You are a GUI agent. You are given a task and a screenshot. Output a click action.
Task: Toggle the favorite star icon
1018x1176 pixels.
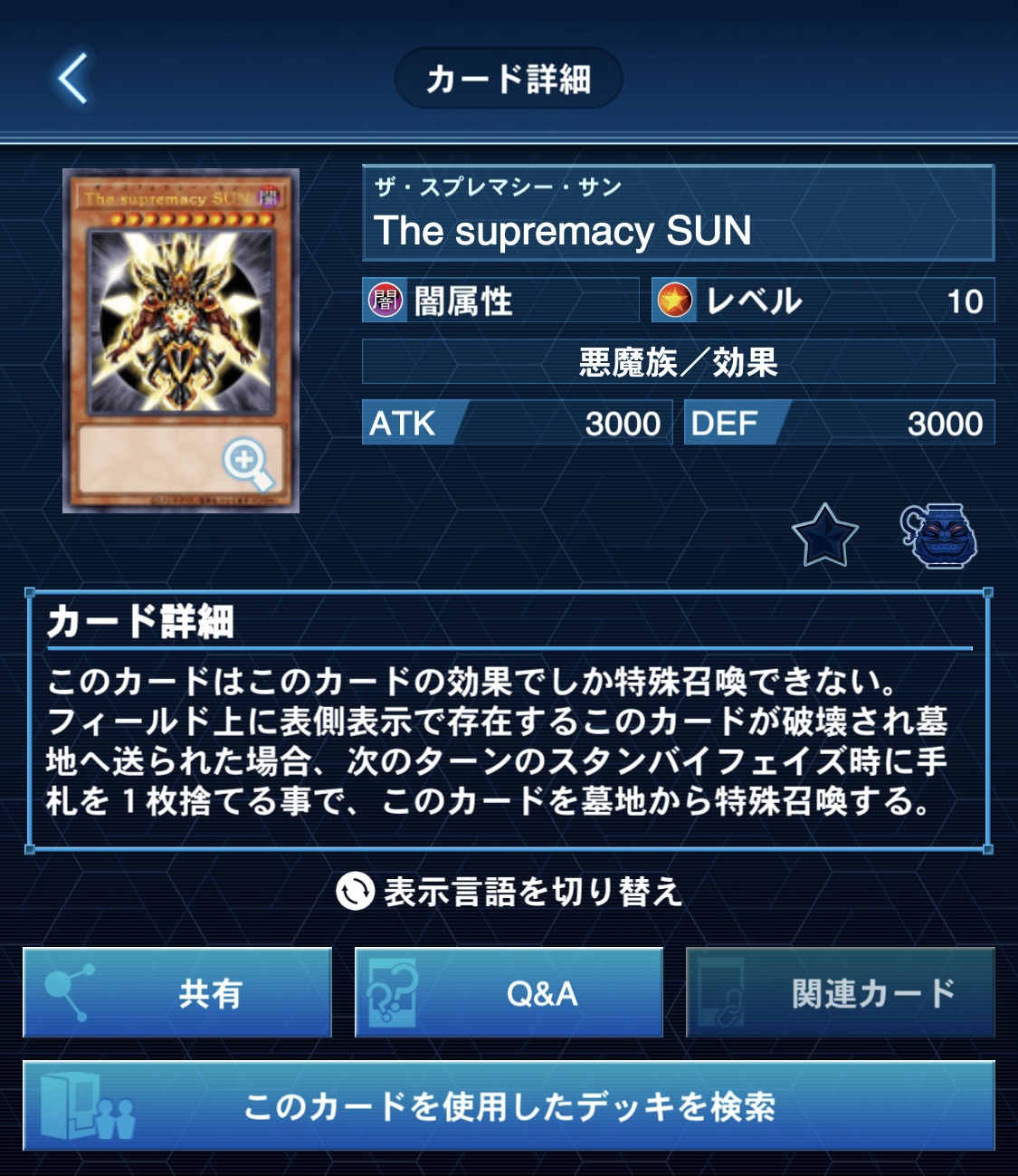coord(824,536)
